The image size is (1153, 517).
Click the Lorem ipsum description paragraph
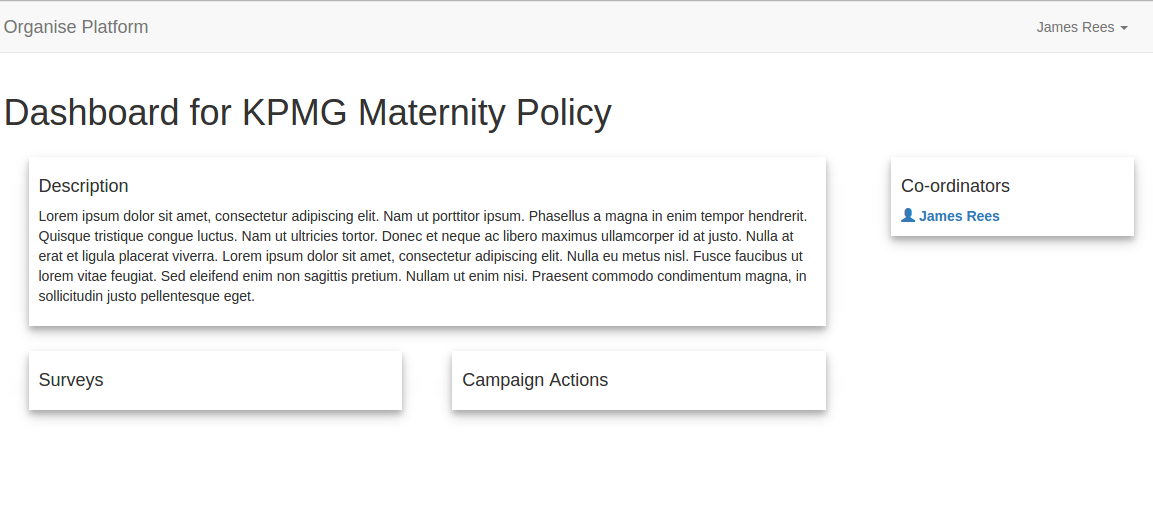point(422,256)
